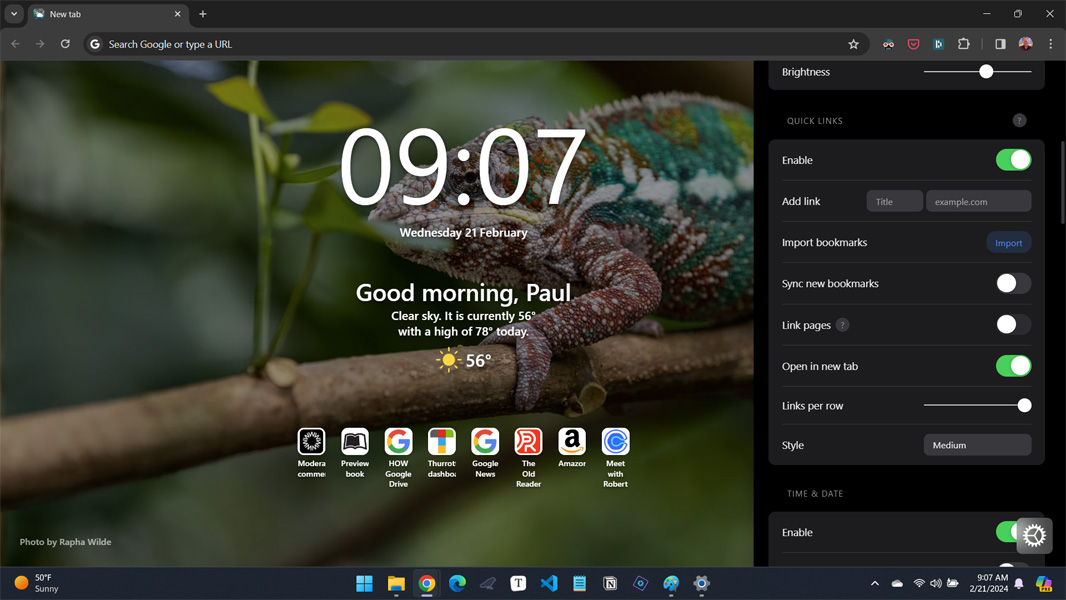Open the Google News quick link

pyautogui.click(x=485, y=441)
